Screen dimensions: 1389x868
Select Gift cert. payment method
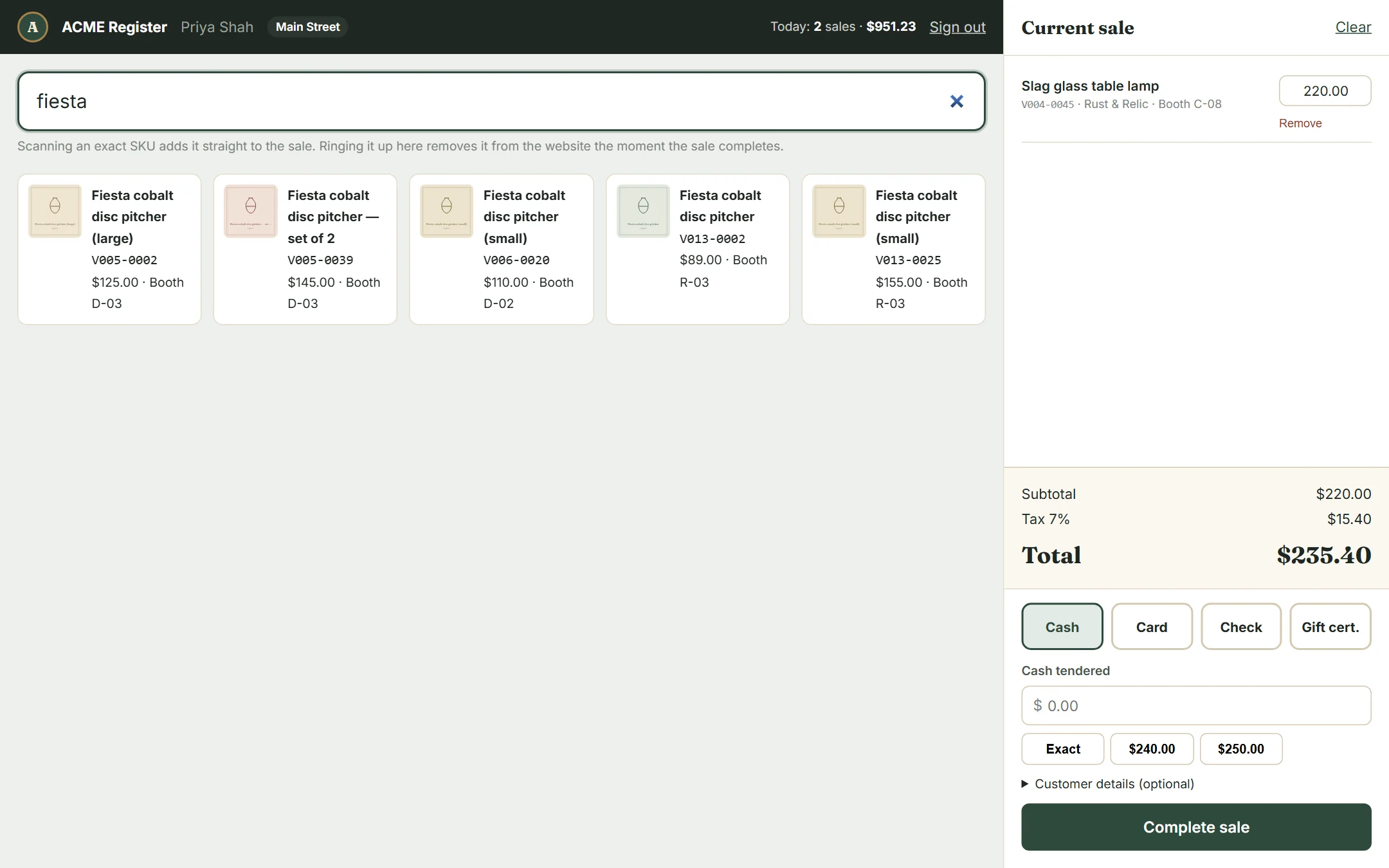pyautogui.click(x=1330, y=626)
